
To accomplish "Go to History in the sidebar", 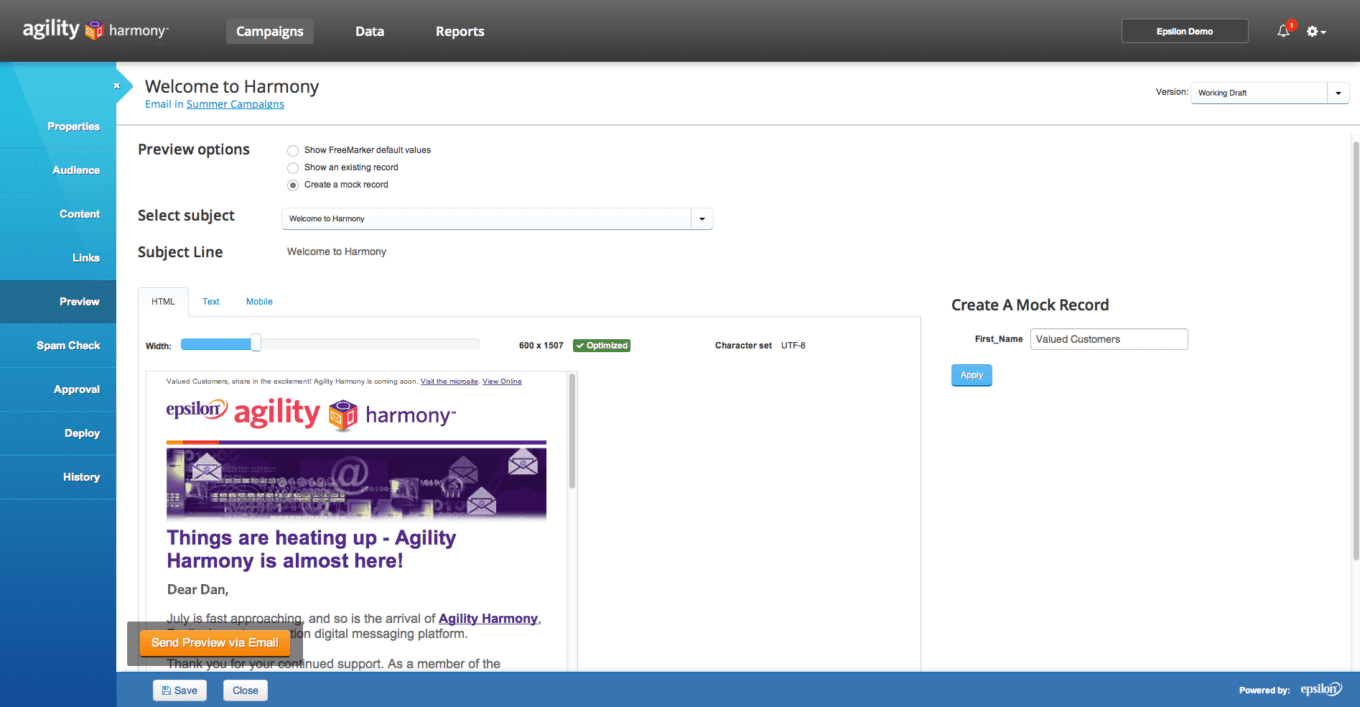I will [x=58, y=477].
